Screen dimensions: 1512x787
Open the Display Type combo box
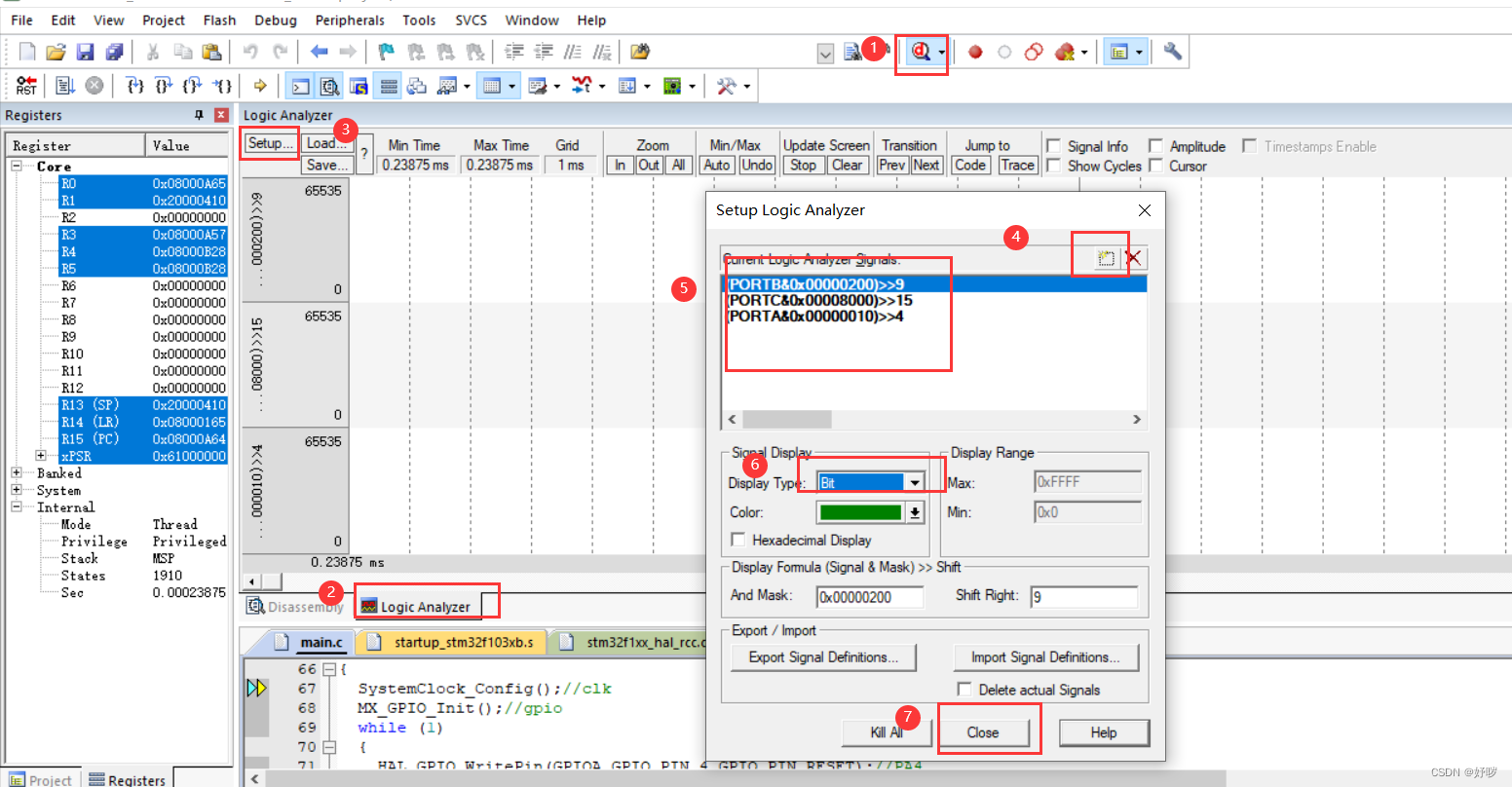871,482
